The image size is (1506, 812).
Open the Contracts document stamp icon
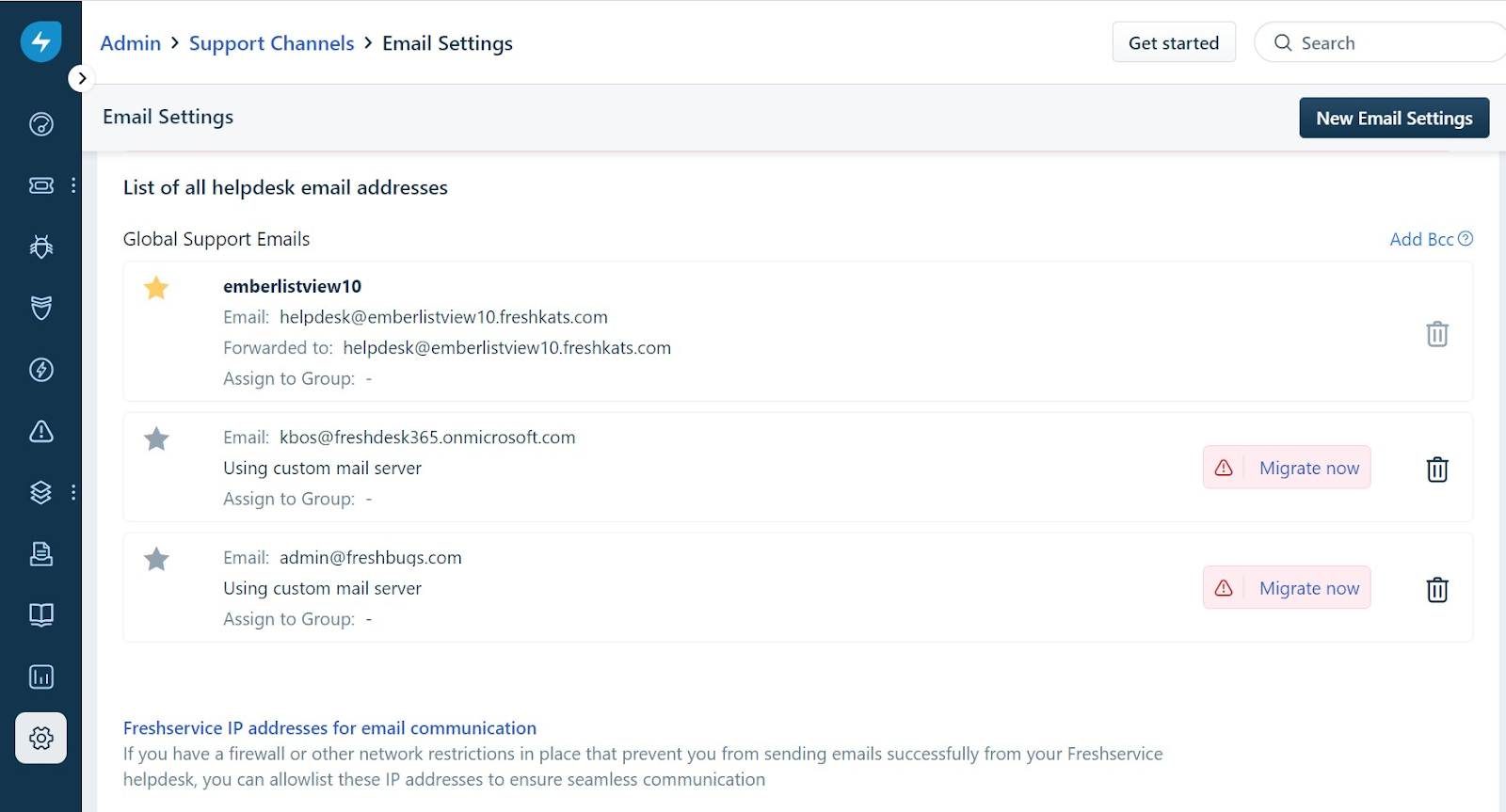[x=40, y=553]
